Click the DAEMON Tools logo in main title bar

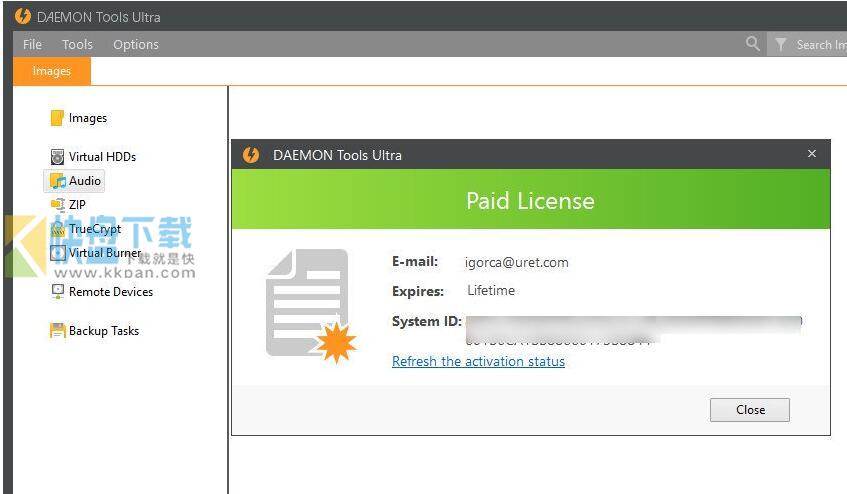pyautogui.click(x=23, y=16)
